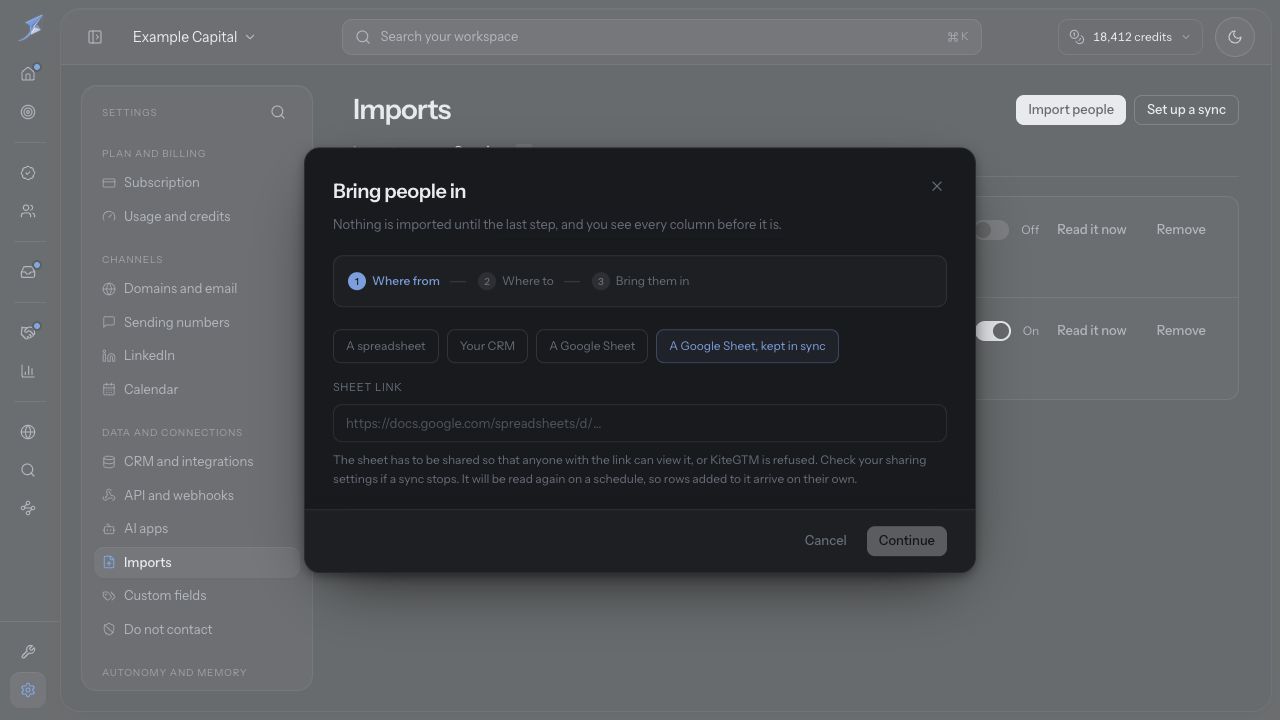Open the workflow nodes icon in rail
This screenshot has width=1280, height=720.
28,508
